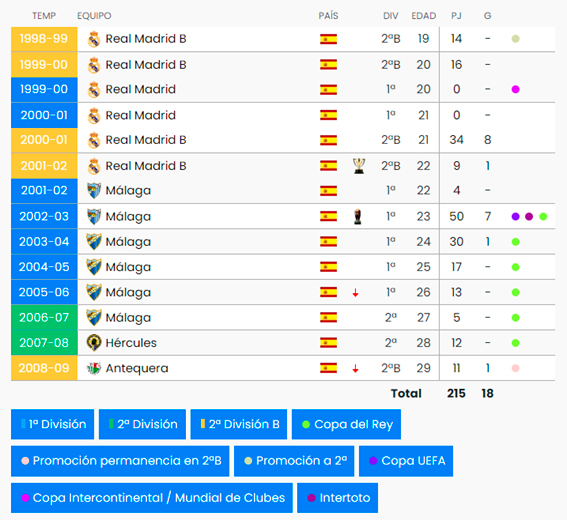Click the 2007-08 season cell
The width and height of the screenshot is (567, 520).
44,343
